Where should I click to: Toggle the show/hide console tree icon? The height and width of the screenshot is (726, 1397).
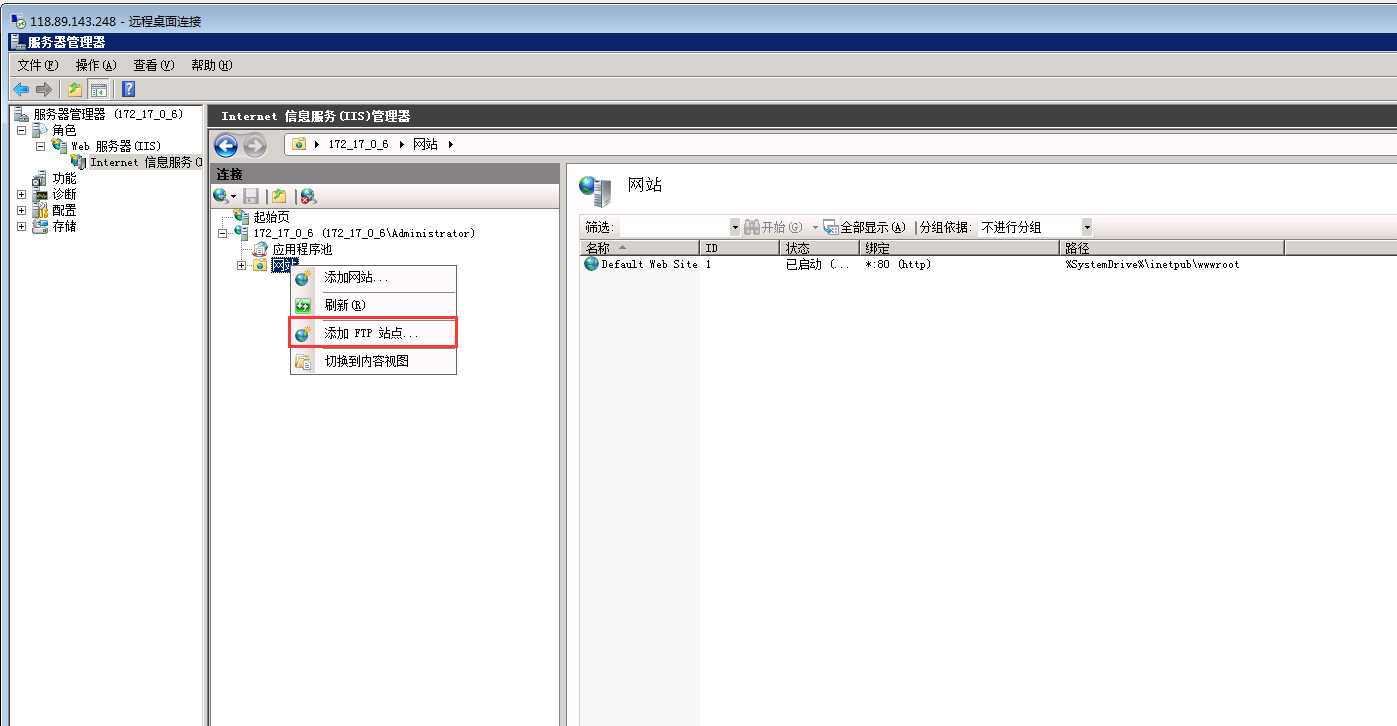click(x=98, y=89)
